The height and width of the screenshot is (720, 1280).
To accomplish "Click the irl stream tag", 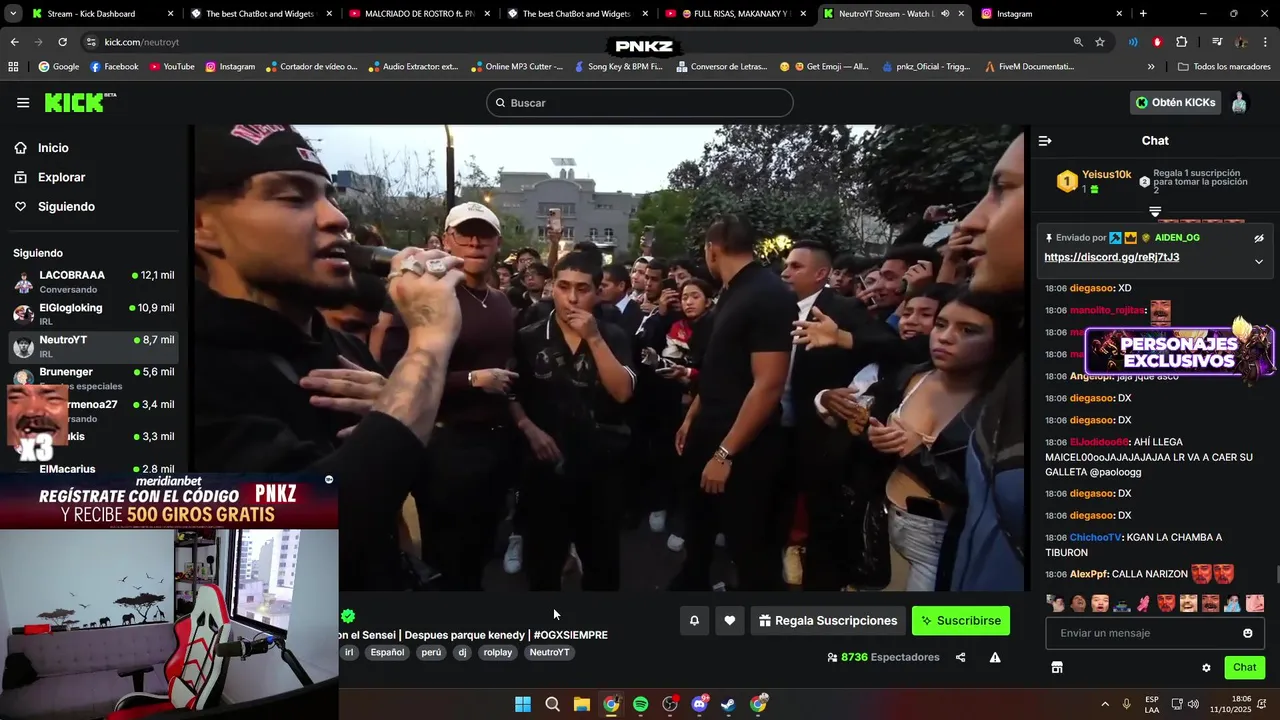I will [349, 652].
